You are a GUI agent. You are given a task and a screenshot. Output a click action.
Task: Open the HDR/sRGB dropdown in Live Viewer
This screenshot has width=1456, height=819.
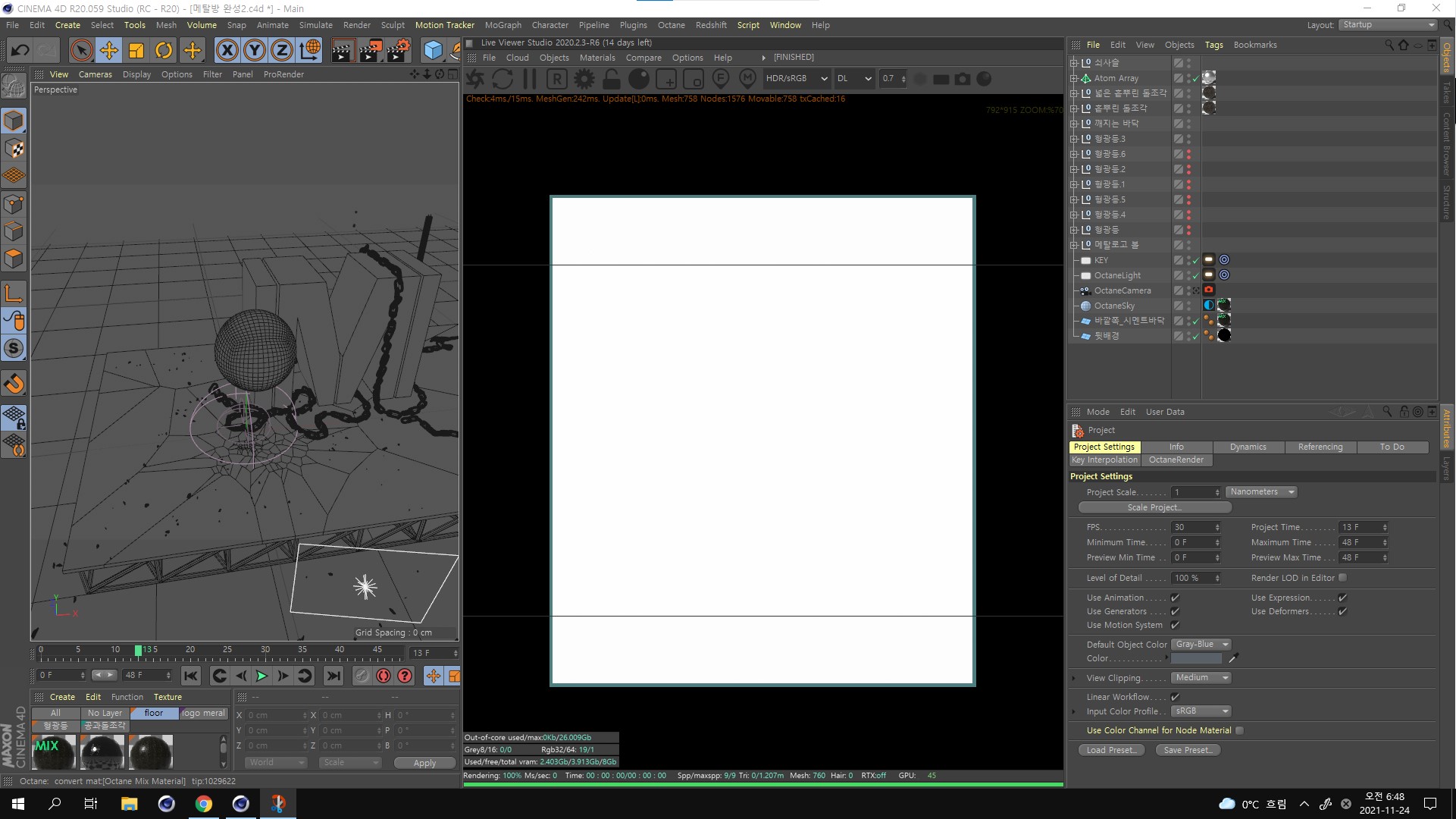point(796,78)
